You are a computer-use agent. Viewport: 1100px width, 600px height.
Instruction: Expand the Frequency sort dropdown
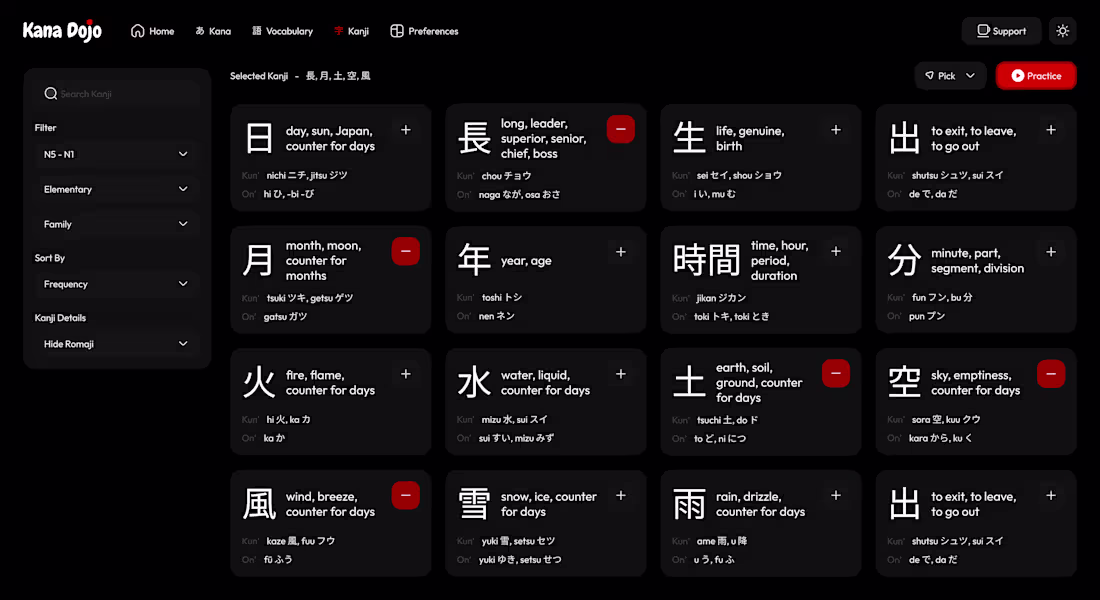(115, 284)
